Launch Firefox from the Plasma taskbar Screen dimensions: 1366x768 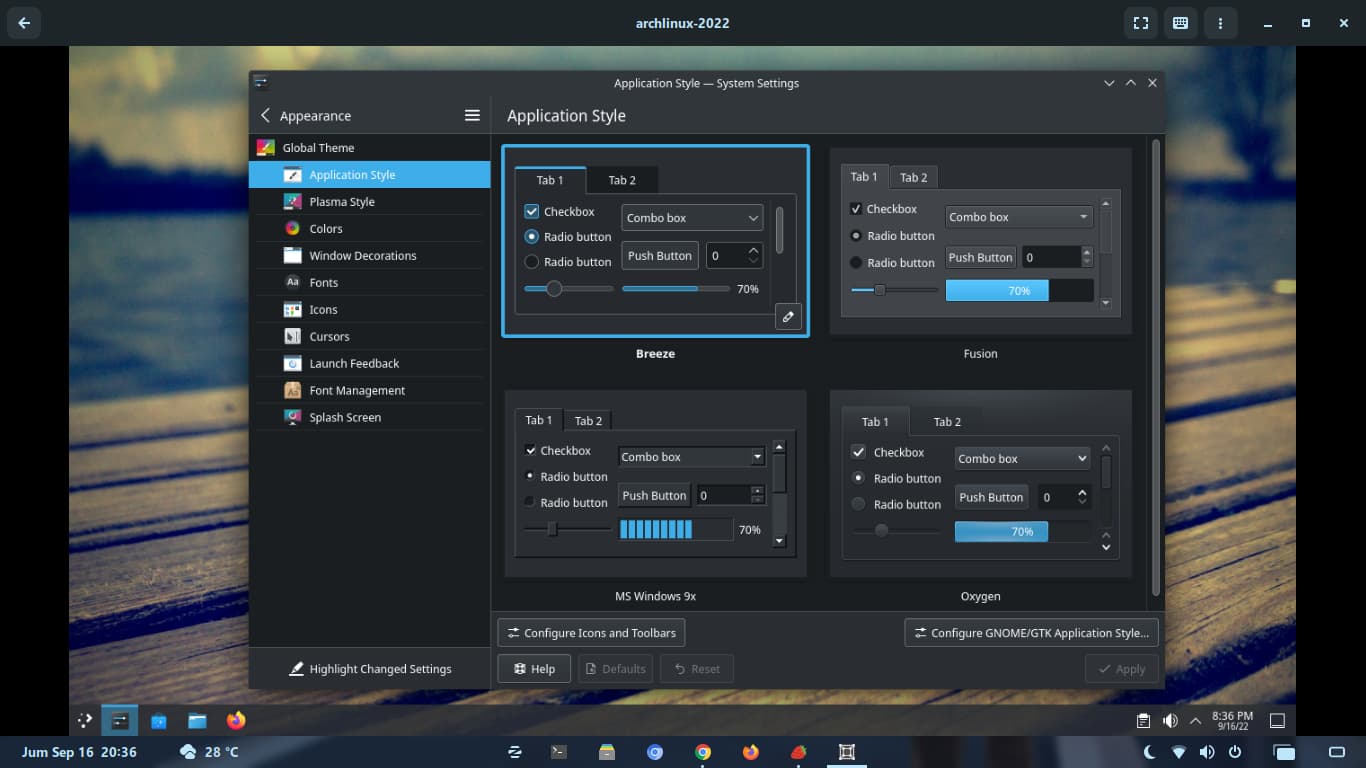[x=236, y=720]
